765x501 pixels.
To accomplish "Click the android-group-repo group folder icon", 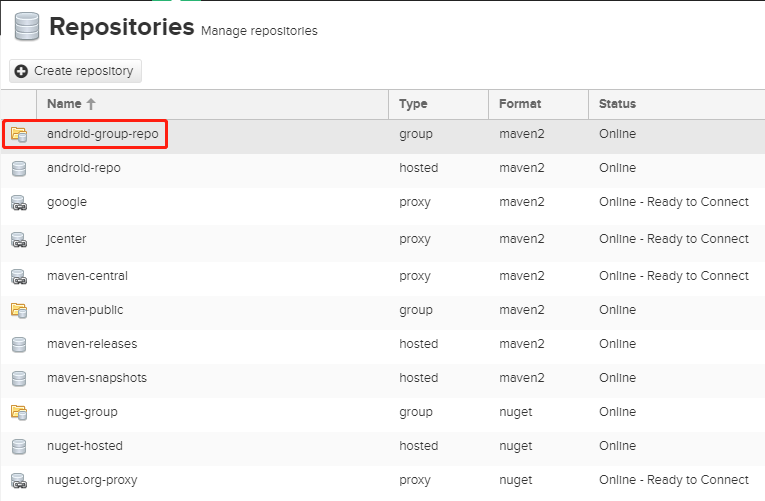I will pyautogui.click(x=19, y=134).
